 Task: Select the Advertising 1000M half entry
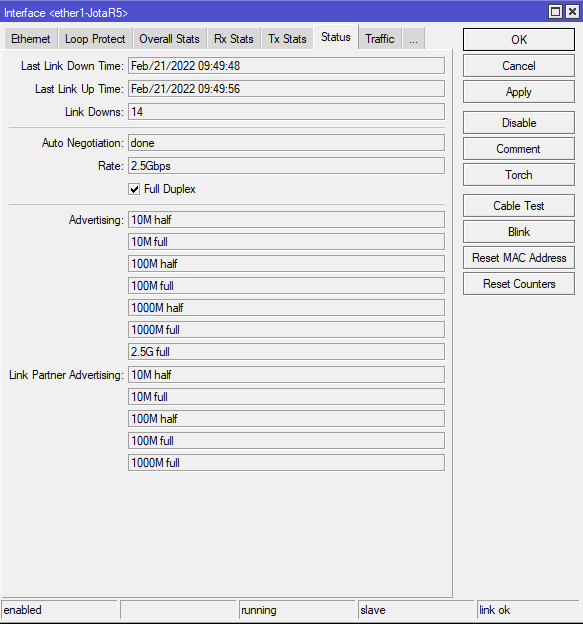(x=286, y=308)
